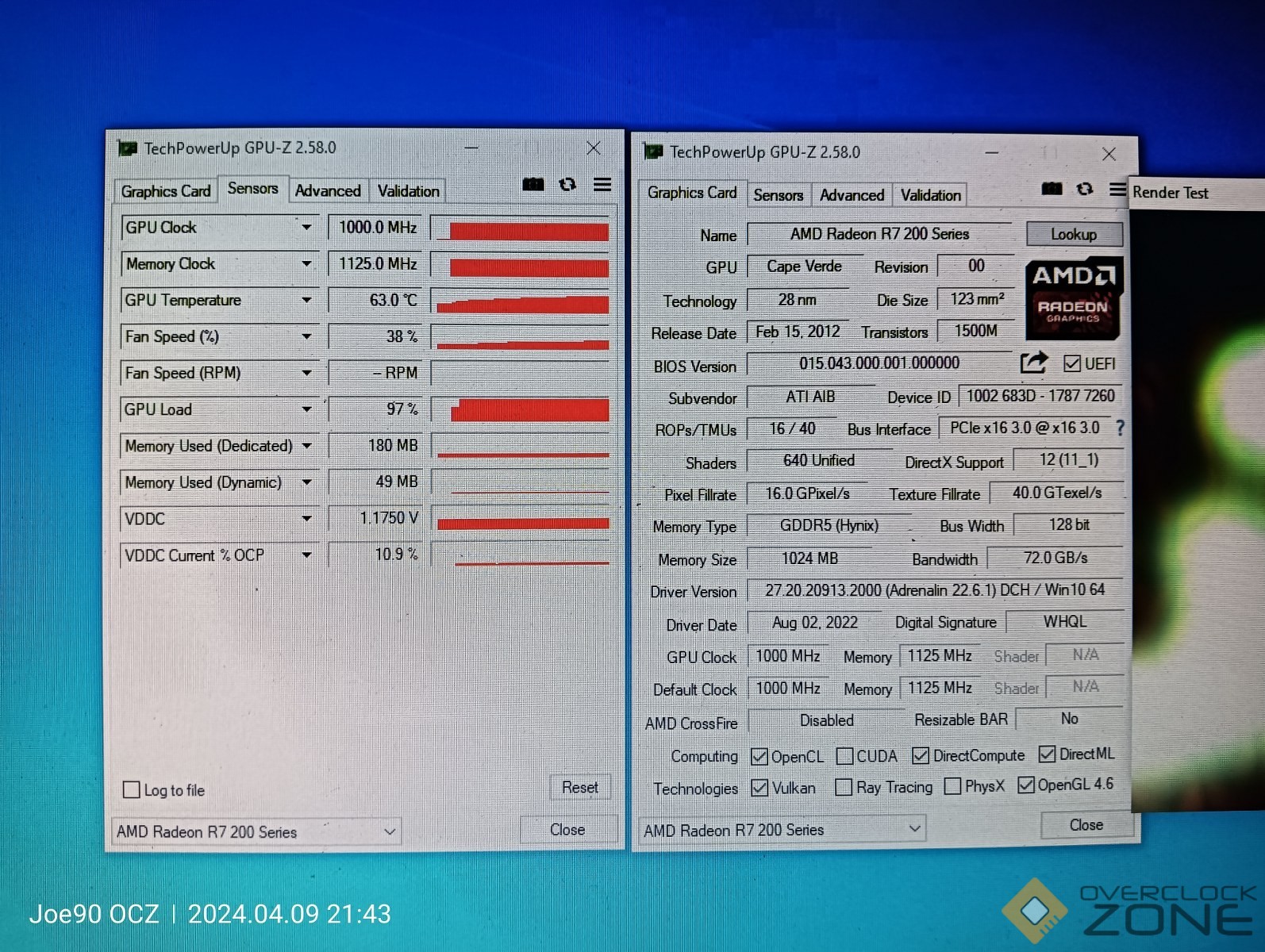Enable the Log to file checkbox

pos(131,789)
